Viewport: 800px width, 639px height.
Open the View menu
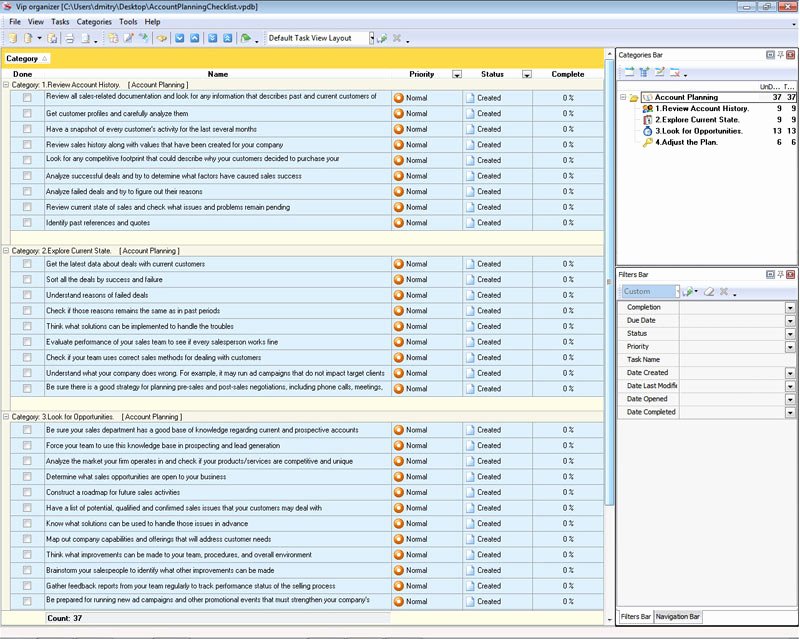click(36, 21)
